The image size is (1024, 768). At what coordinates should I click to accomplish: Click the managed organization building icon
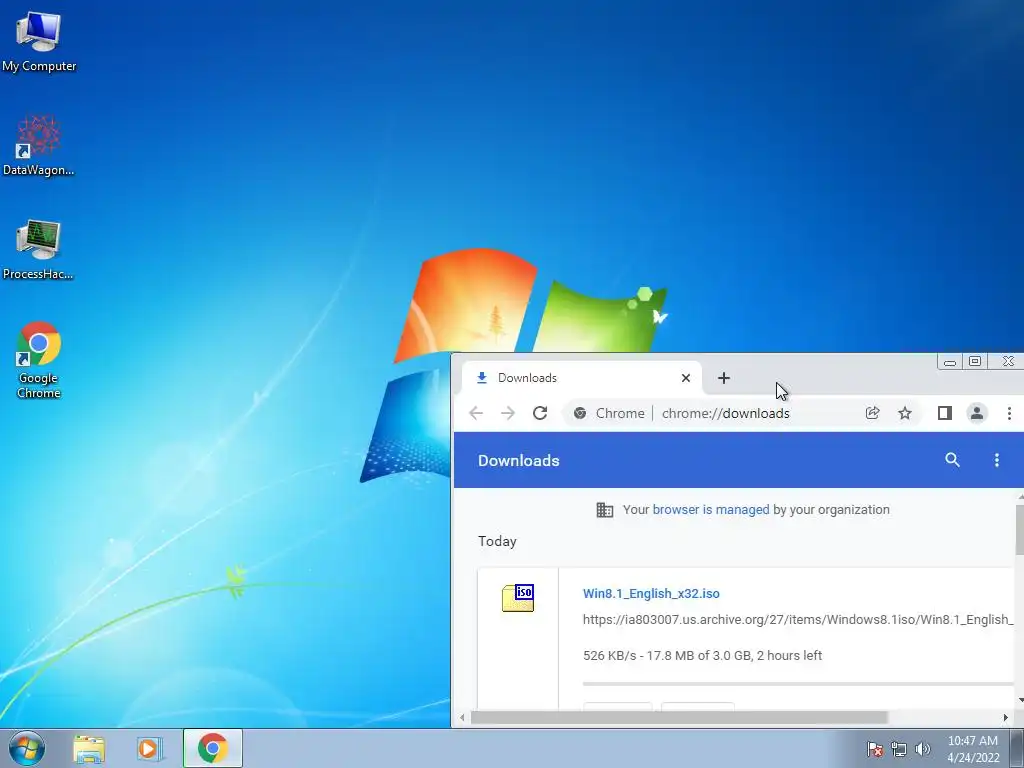(605, 510)
